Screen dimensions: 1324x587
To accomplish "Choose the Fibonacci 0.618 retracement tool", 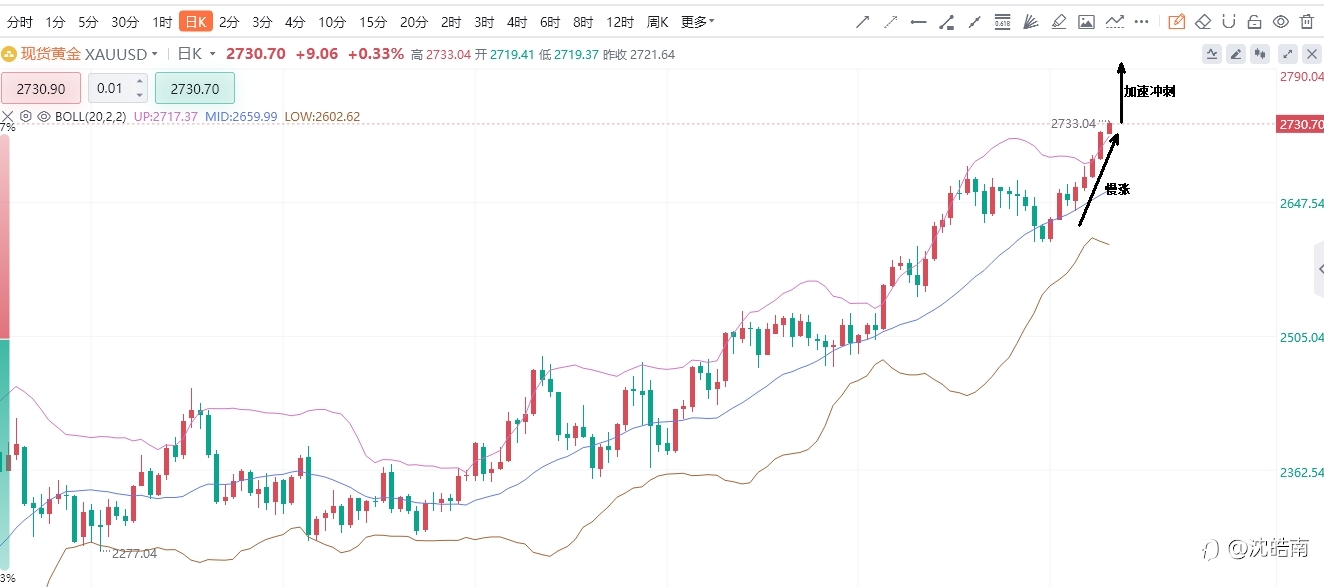I will [x=1002, y=21].
